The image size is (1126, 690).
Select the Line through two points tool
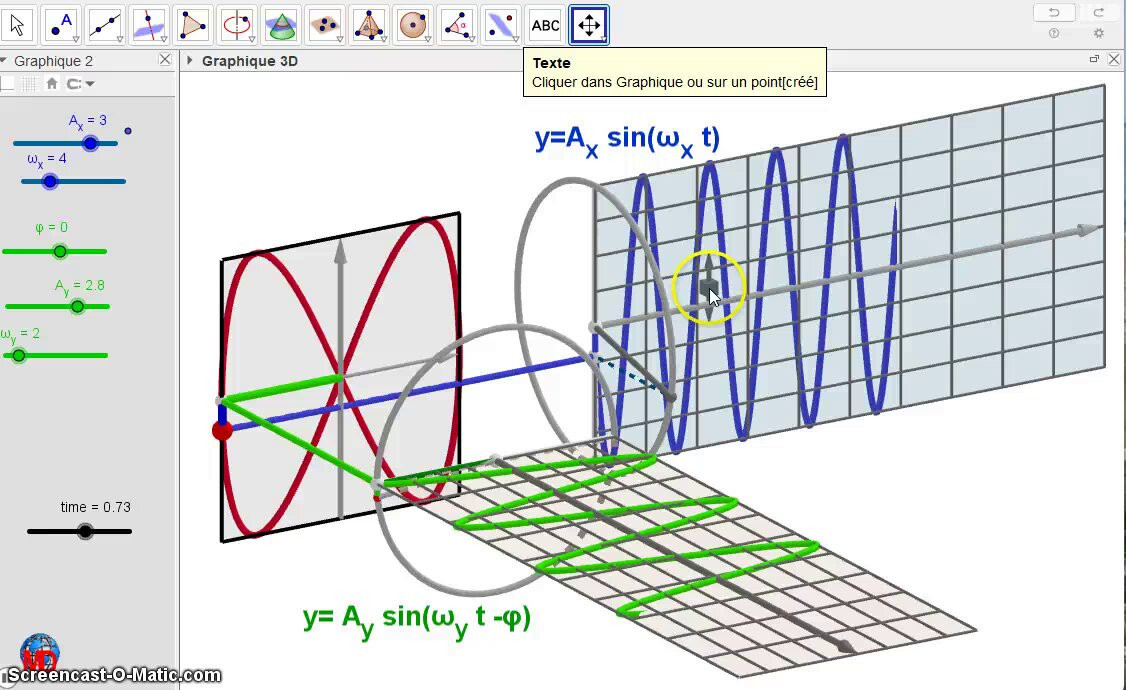[106, 25]
